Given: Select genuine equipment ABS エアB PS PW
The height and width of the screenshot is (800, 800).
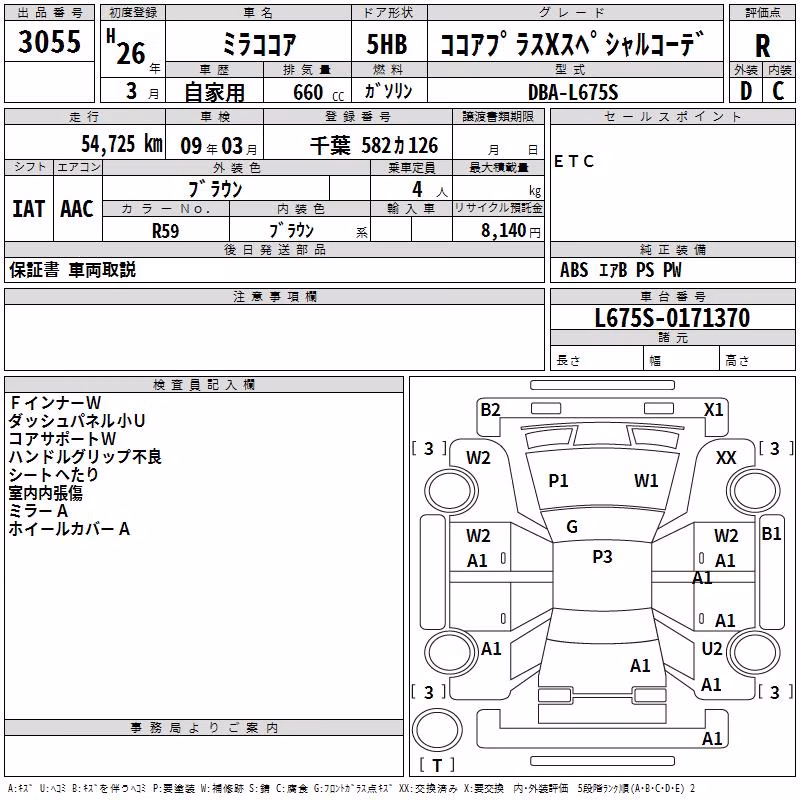Looking at the screenshot, I should [620, 270].
